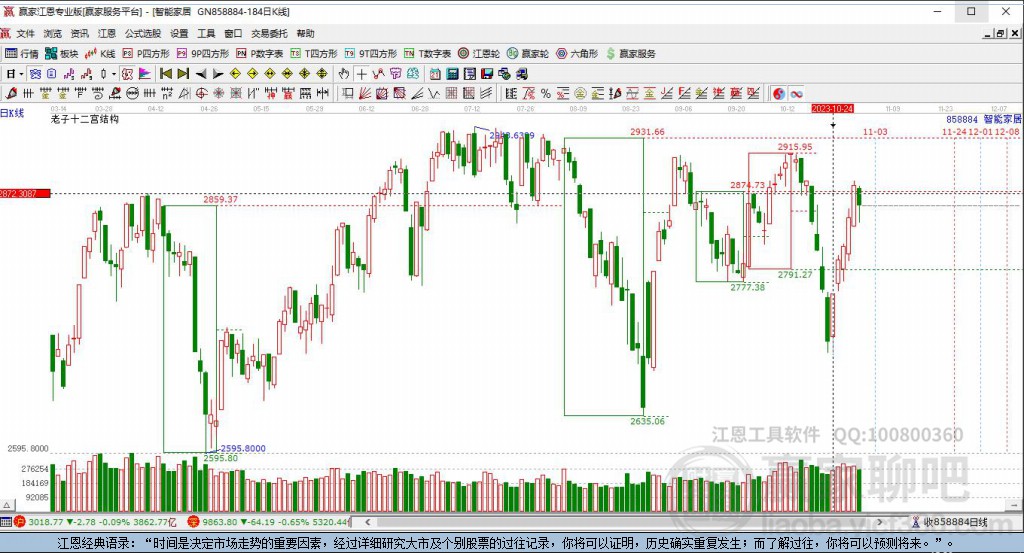
Task: Open the 浏览 menu
Action: click(53, 33)
